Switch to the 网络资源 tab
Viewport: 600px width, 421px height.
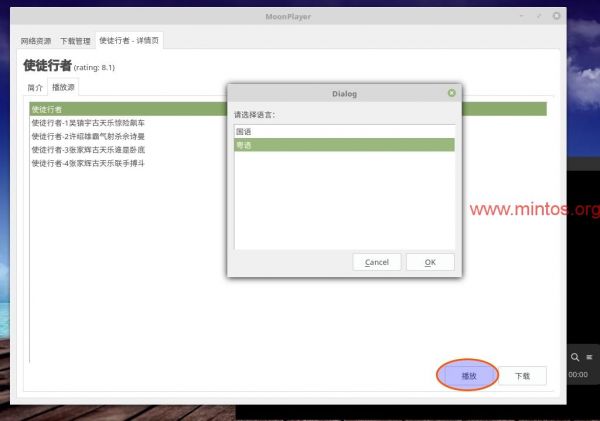[x=38, y=41]
